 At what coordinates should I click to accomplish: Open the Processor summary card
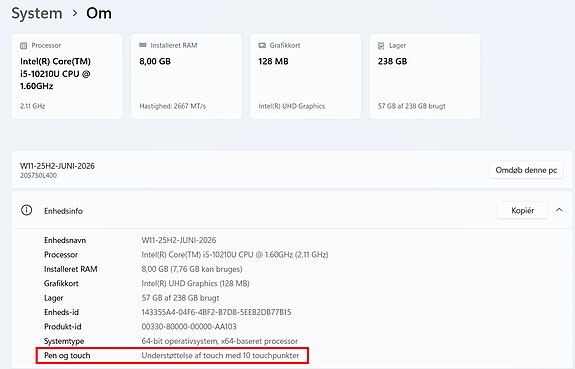coord(67,76)
